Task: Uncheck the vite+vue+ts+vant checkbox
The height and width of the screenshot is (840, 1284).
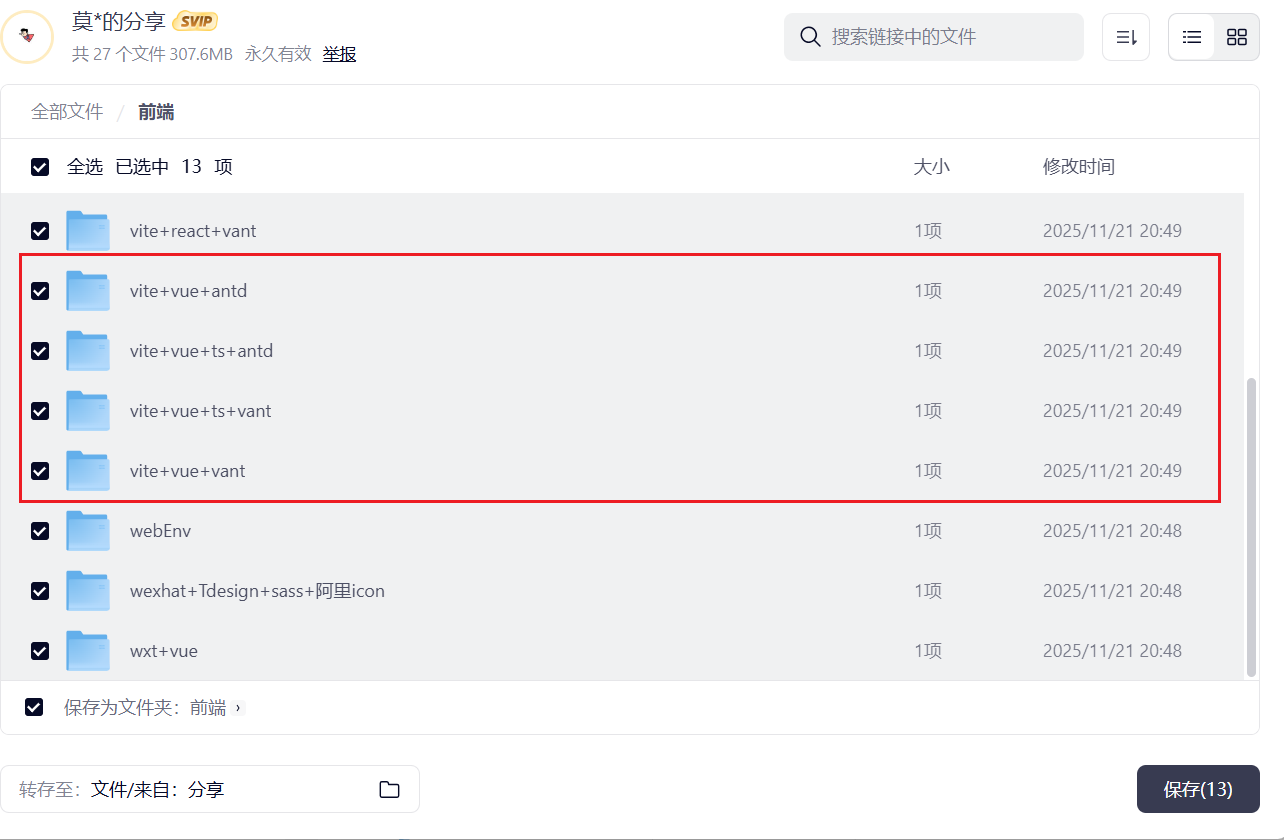Action: click(x=40, y=411)
